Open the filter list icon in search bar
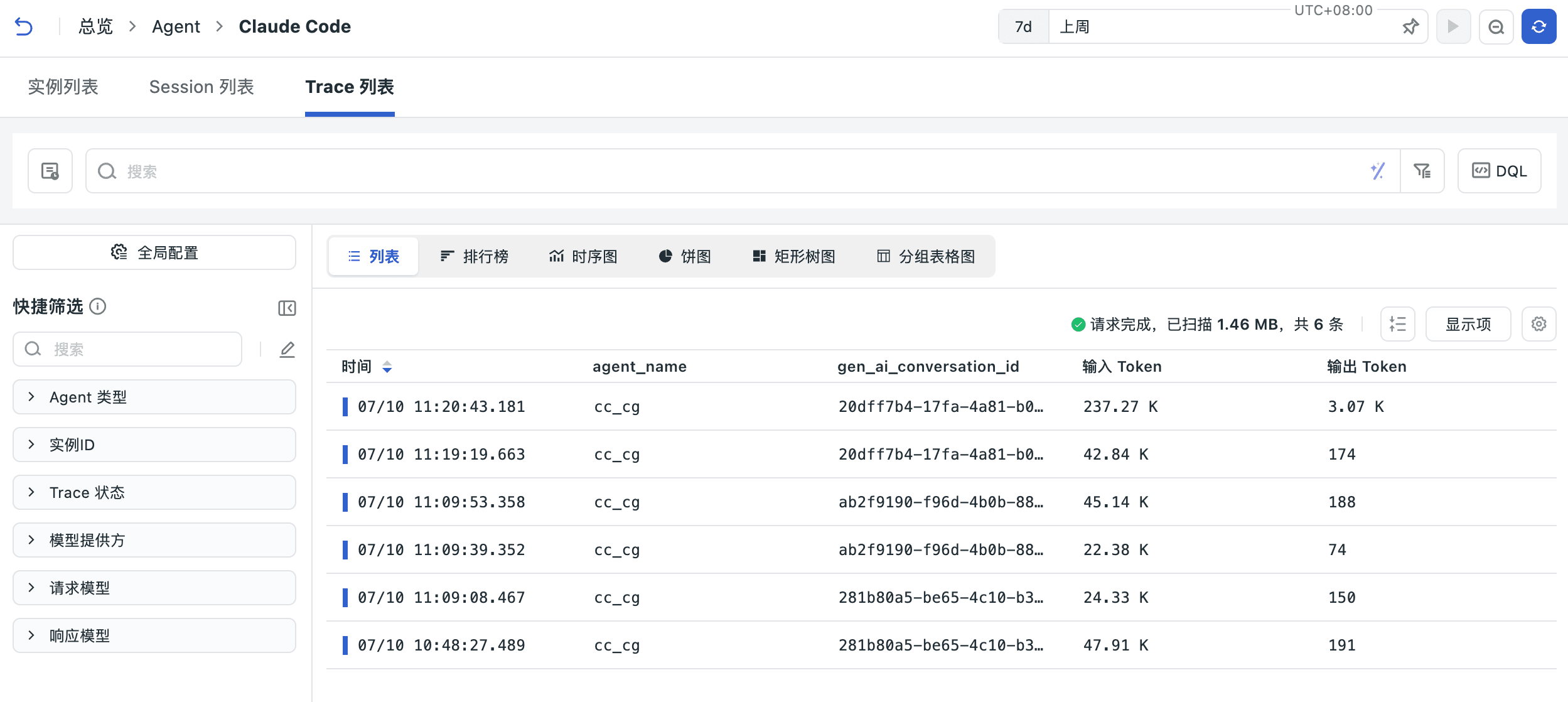Screen dimensions: 1568x702 [x=1422, y=171]
